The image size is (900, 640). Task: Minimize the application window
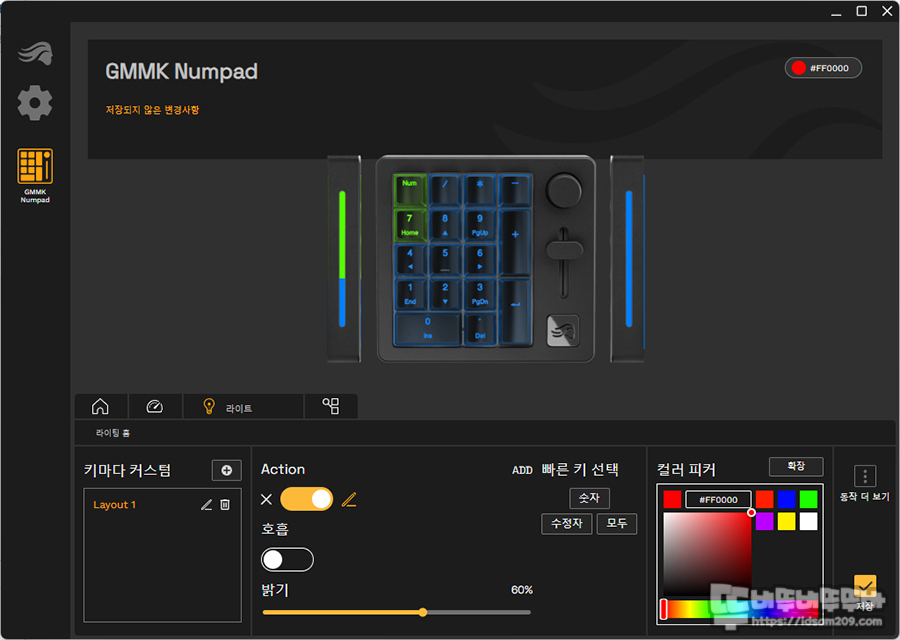(836, 12)
